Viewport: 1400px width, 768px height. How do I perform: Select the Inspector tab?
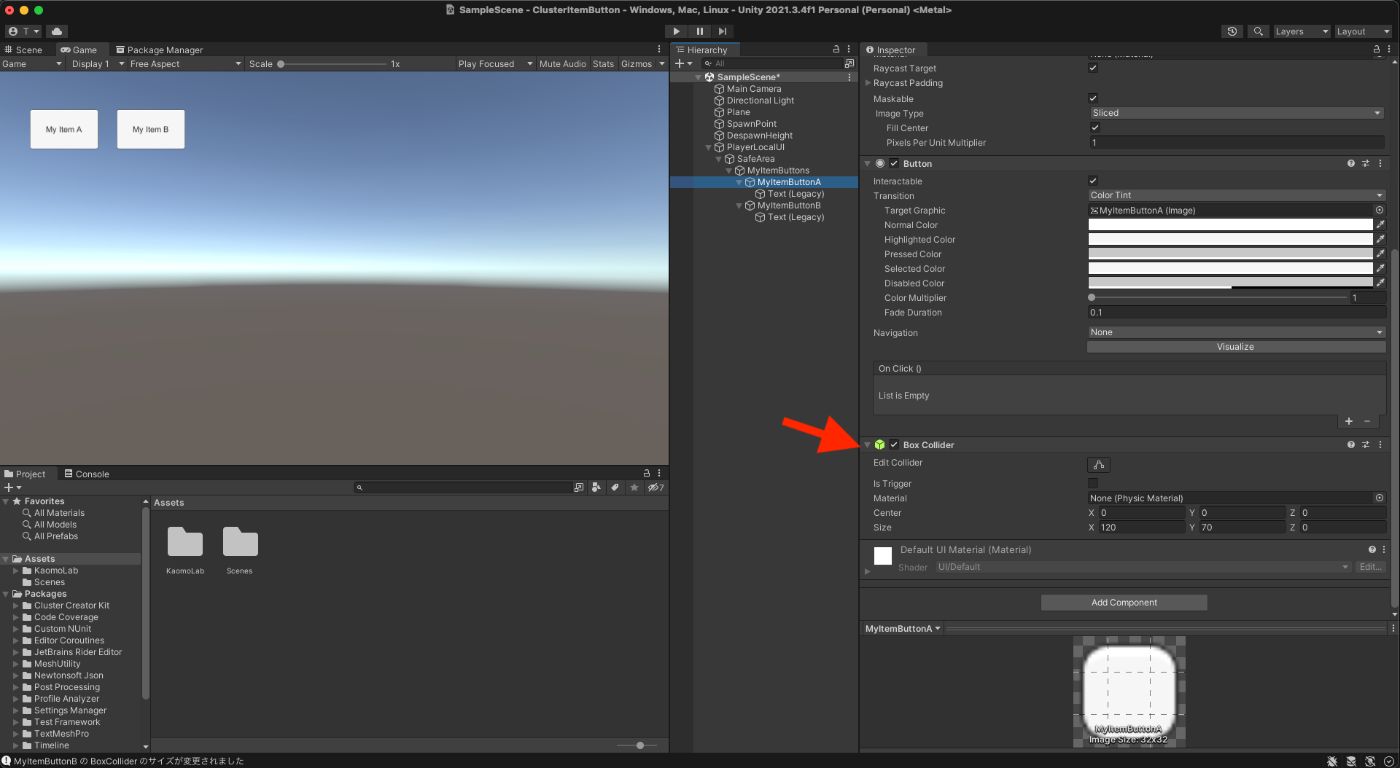tap(891, 49)
